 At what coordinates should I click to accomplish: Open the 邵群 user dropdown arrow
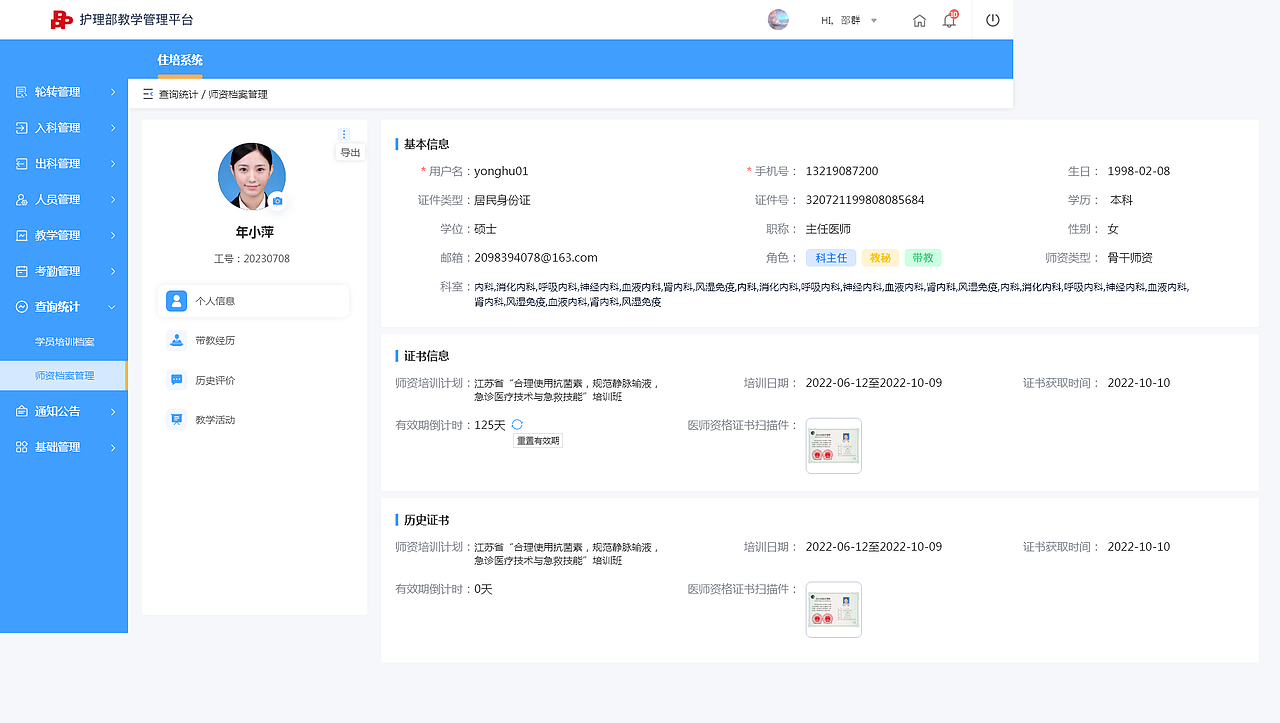(873, 19)
